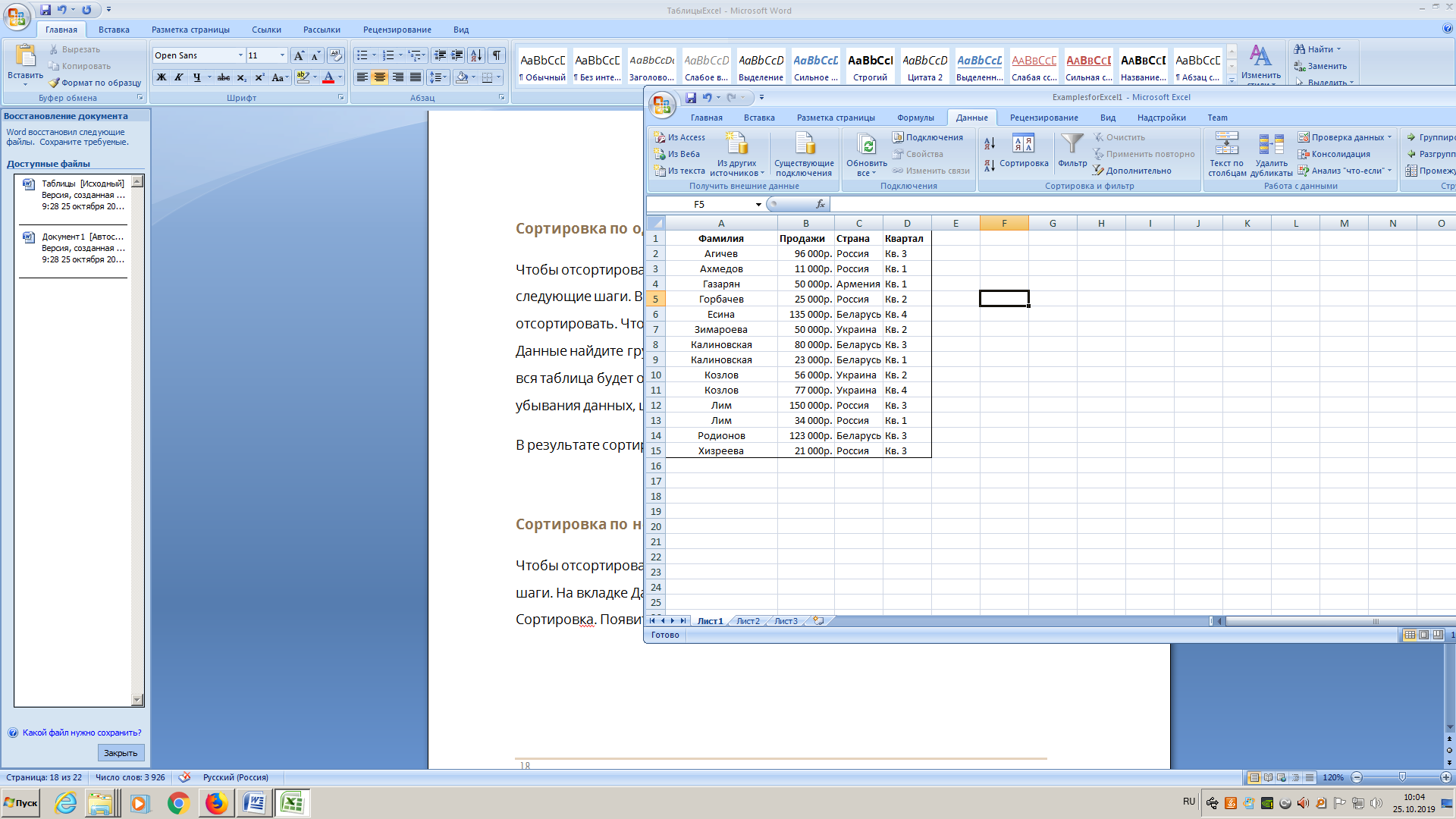The image size is (1456, 819).
Task: Click Найти button in Word ribbon
Action: 1317,49
